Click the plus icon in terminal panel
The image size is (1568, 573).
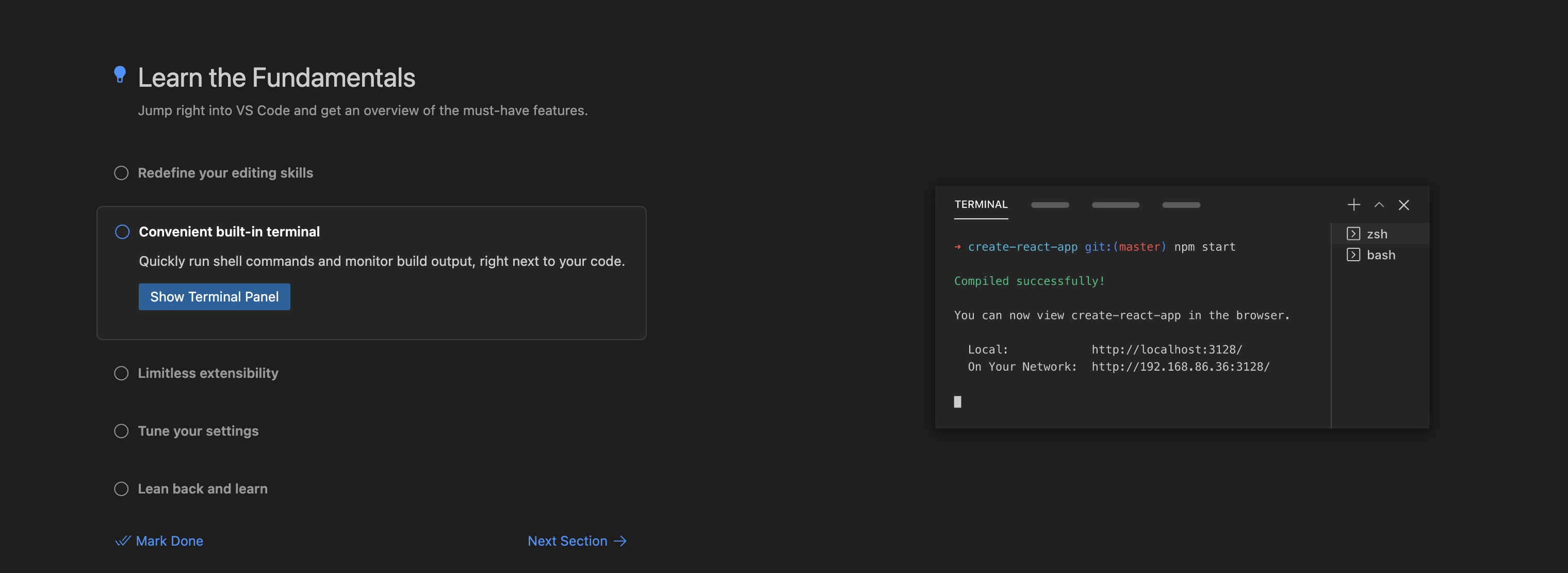pos(1353,204)
